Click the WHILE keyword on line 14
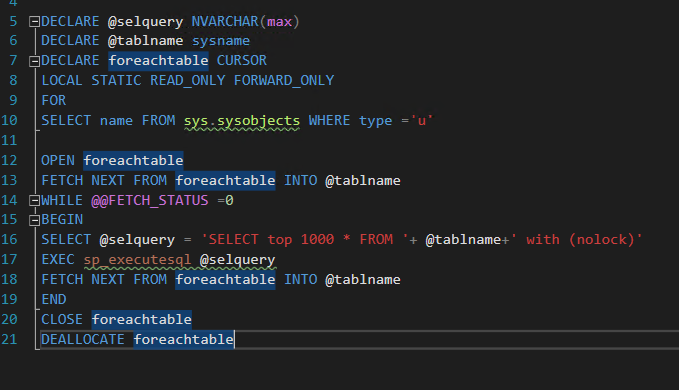Screen dimensions: 679x390 [62, 200]
